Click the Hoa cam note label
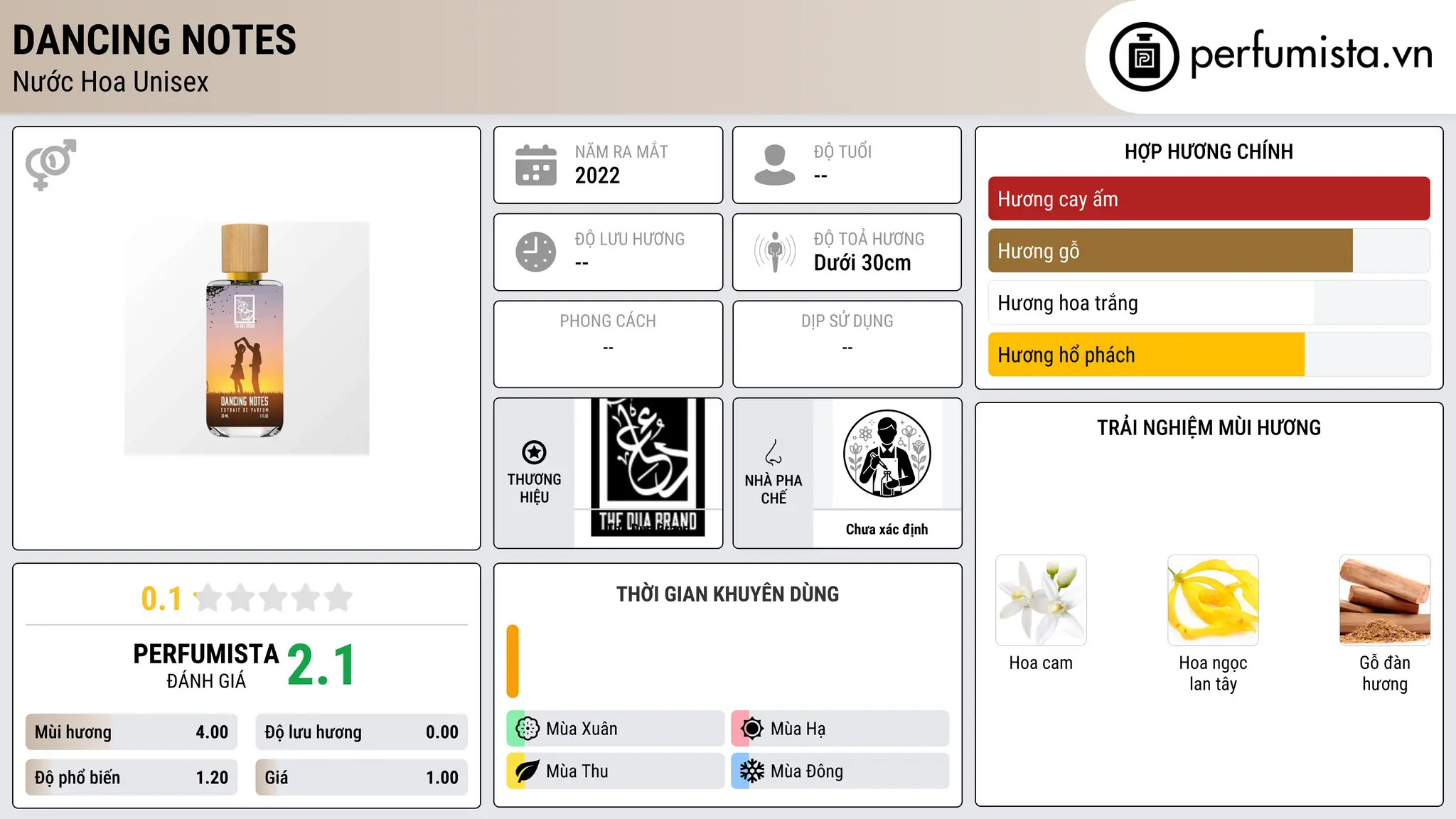This screenshot has height=819, width=1456. pos(1041,663)
